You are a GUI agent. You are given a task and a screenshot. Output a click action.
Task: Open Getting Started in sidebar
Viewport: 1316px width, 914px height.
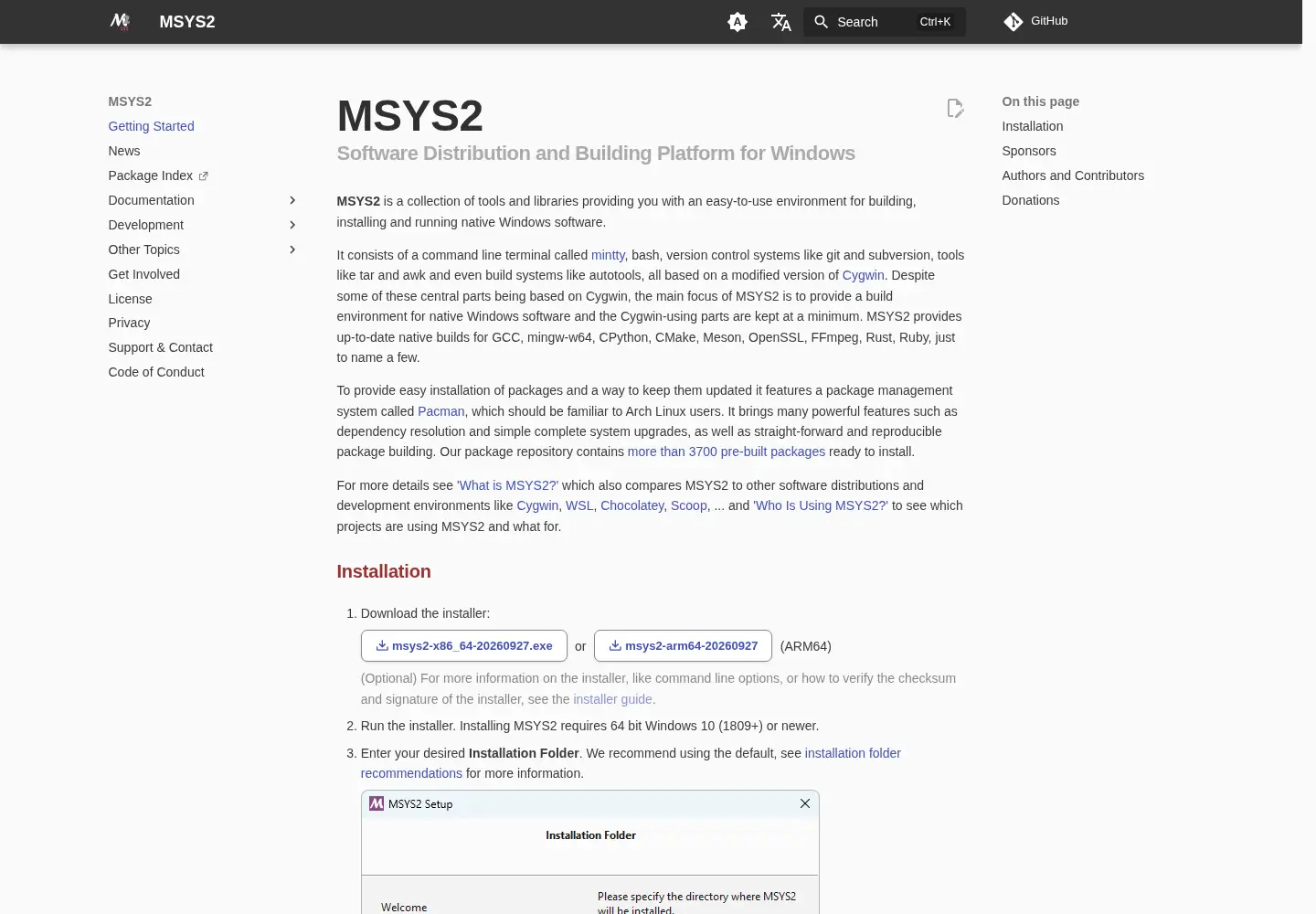[151, 126]
